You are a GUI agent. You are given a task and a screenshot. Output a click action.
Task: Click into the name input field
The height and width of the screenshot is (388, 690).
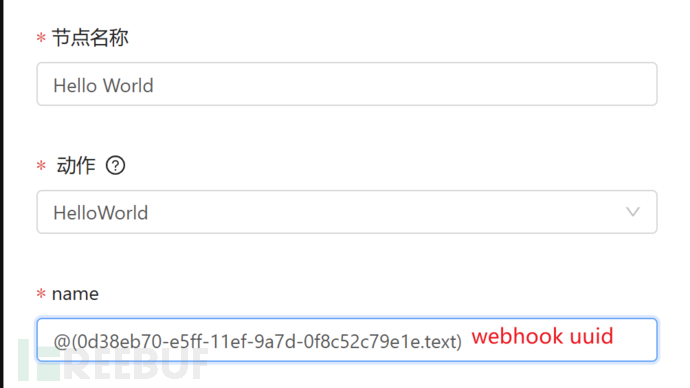click(x=347, y=340)
